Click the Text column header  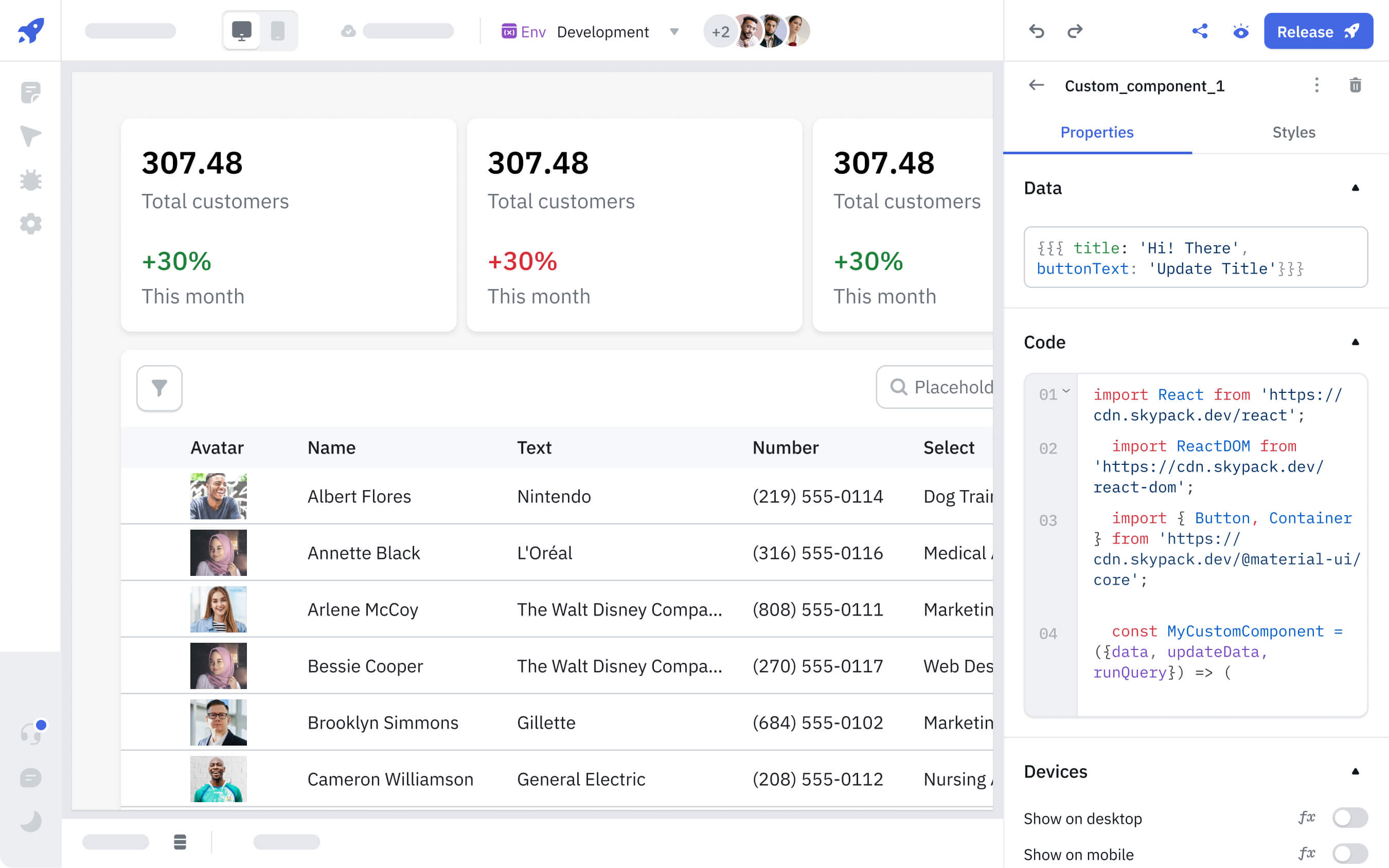(534, 447)
